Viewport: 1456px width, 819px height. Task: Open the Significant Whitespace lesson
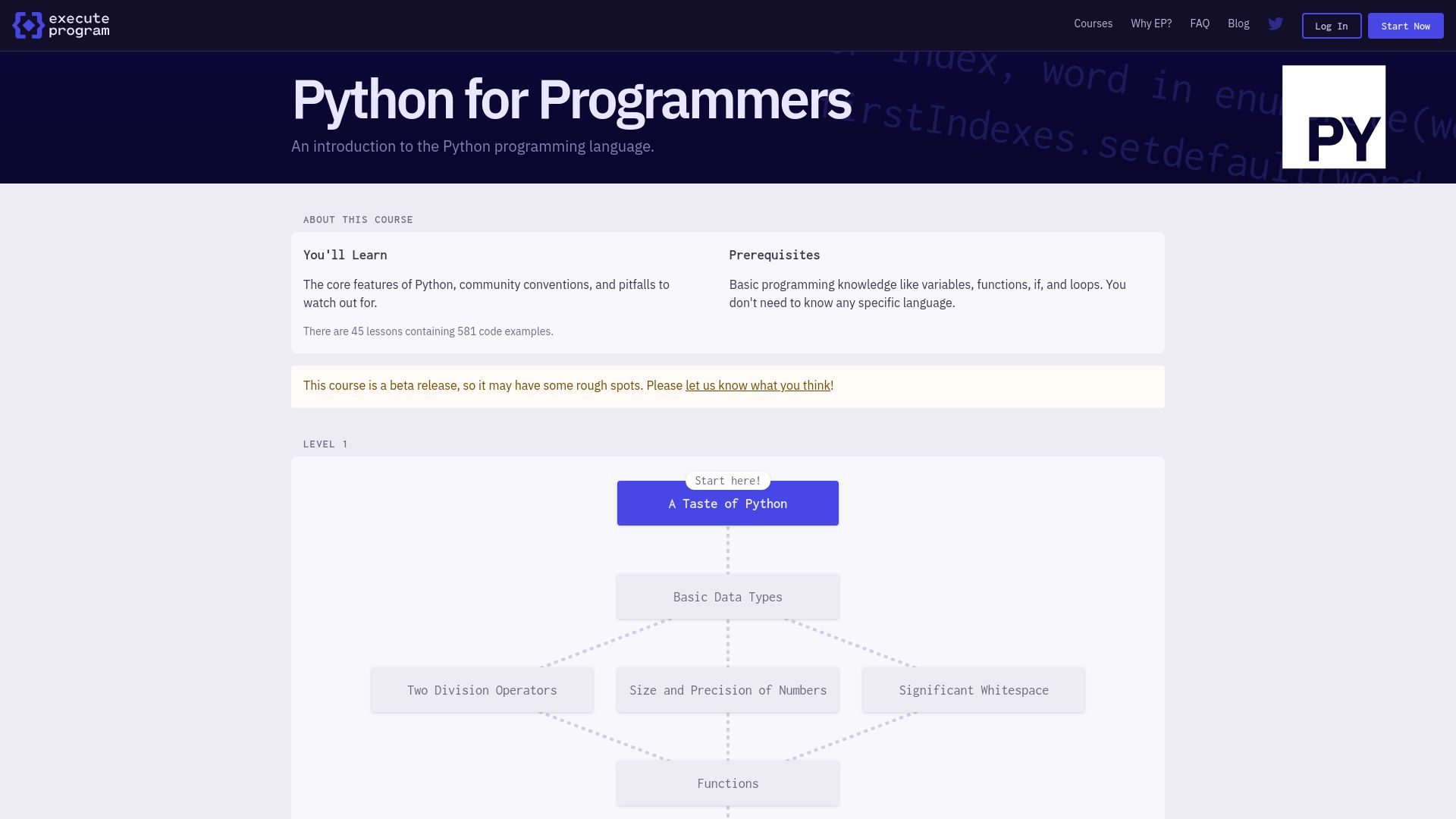point(973,690)
